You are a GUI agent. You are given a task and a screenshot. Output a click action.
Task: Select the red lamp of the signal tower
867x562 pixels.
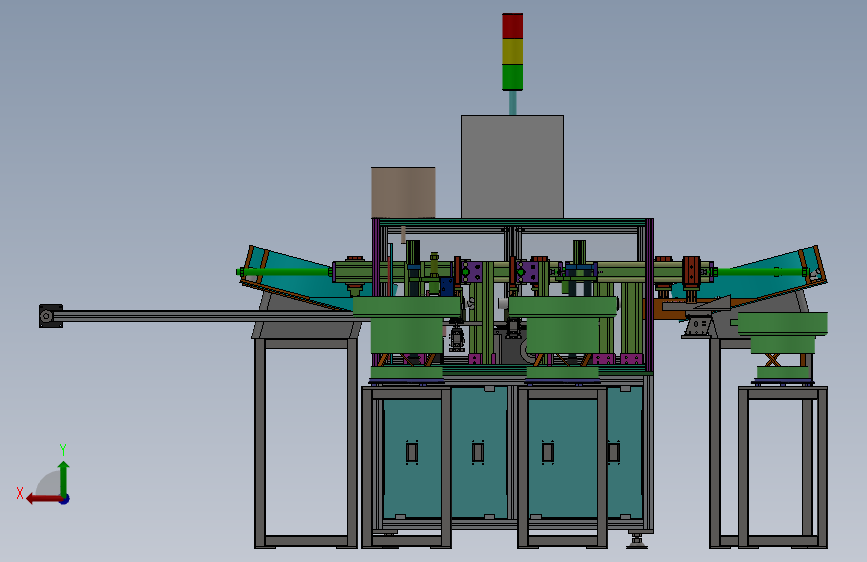[513, 26]
